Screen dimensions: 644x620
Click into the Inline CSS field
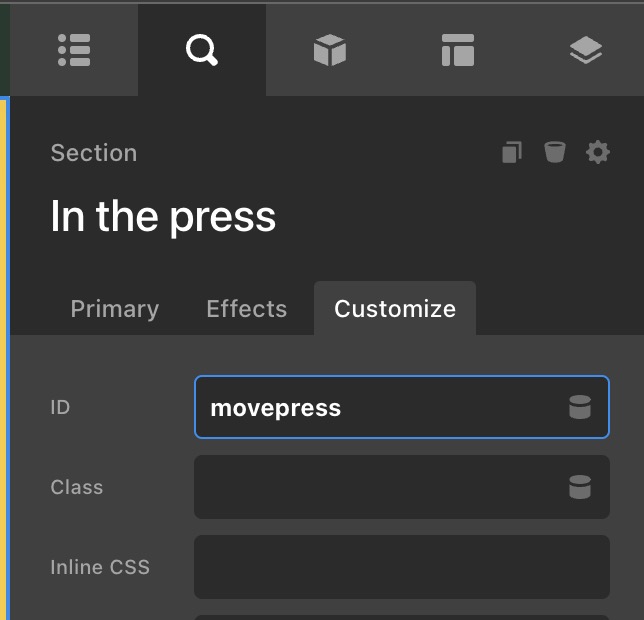pos(401,567)
